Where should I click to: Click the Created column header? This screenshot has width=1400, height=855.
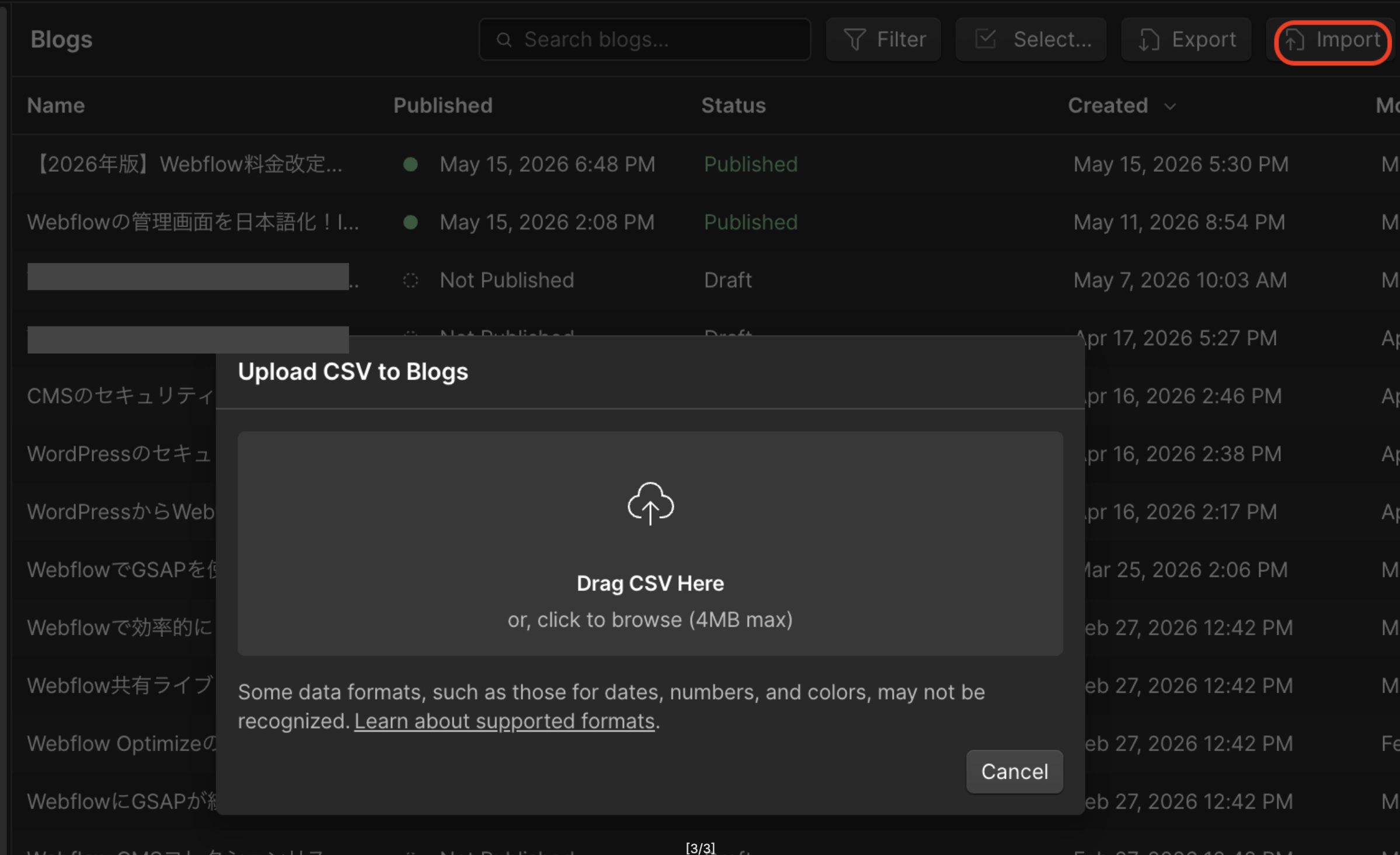(x=1108, y=105)
